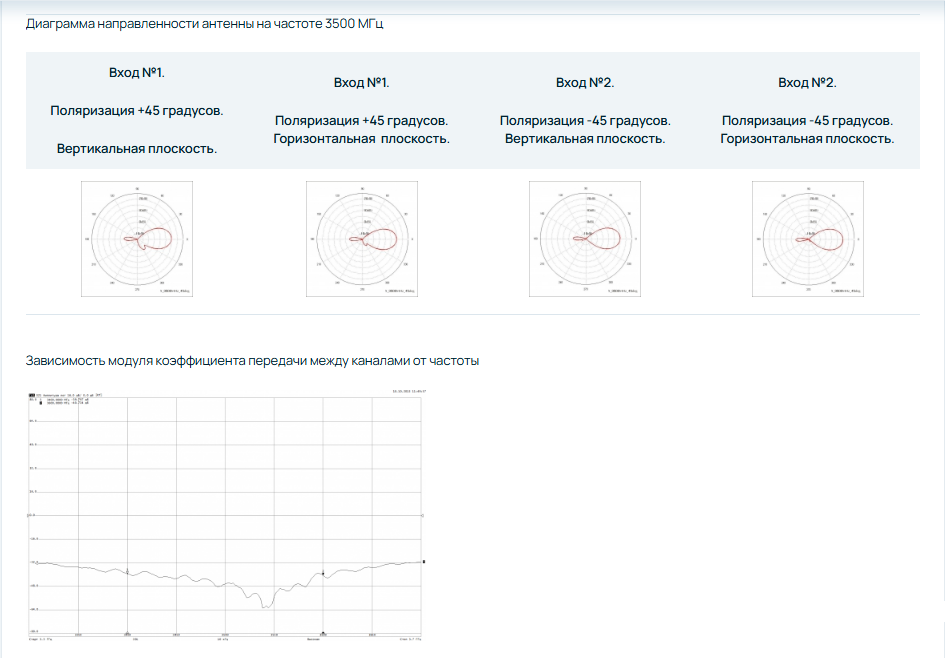Click the deepest dip of the trace
This screenshot has height=658, width=945.
click(264, 607)
